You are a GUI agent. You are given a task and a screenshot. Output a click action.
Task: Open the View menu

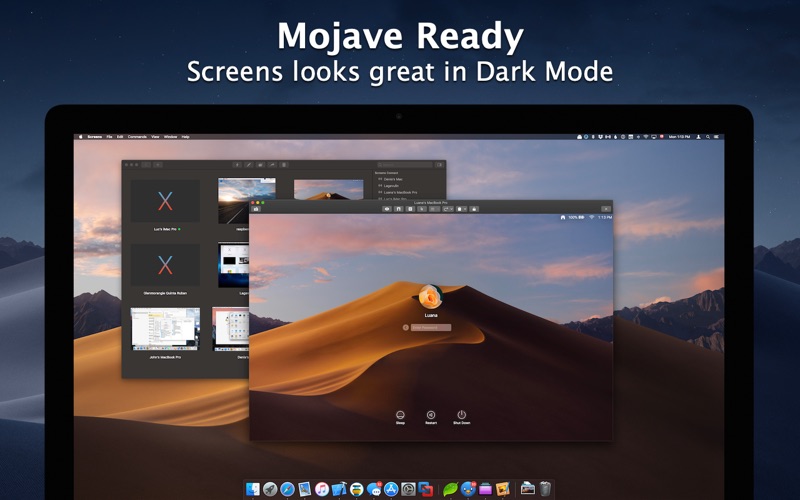coord(155,137)
